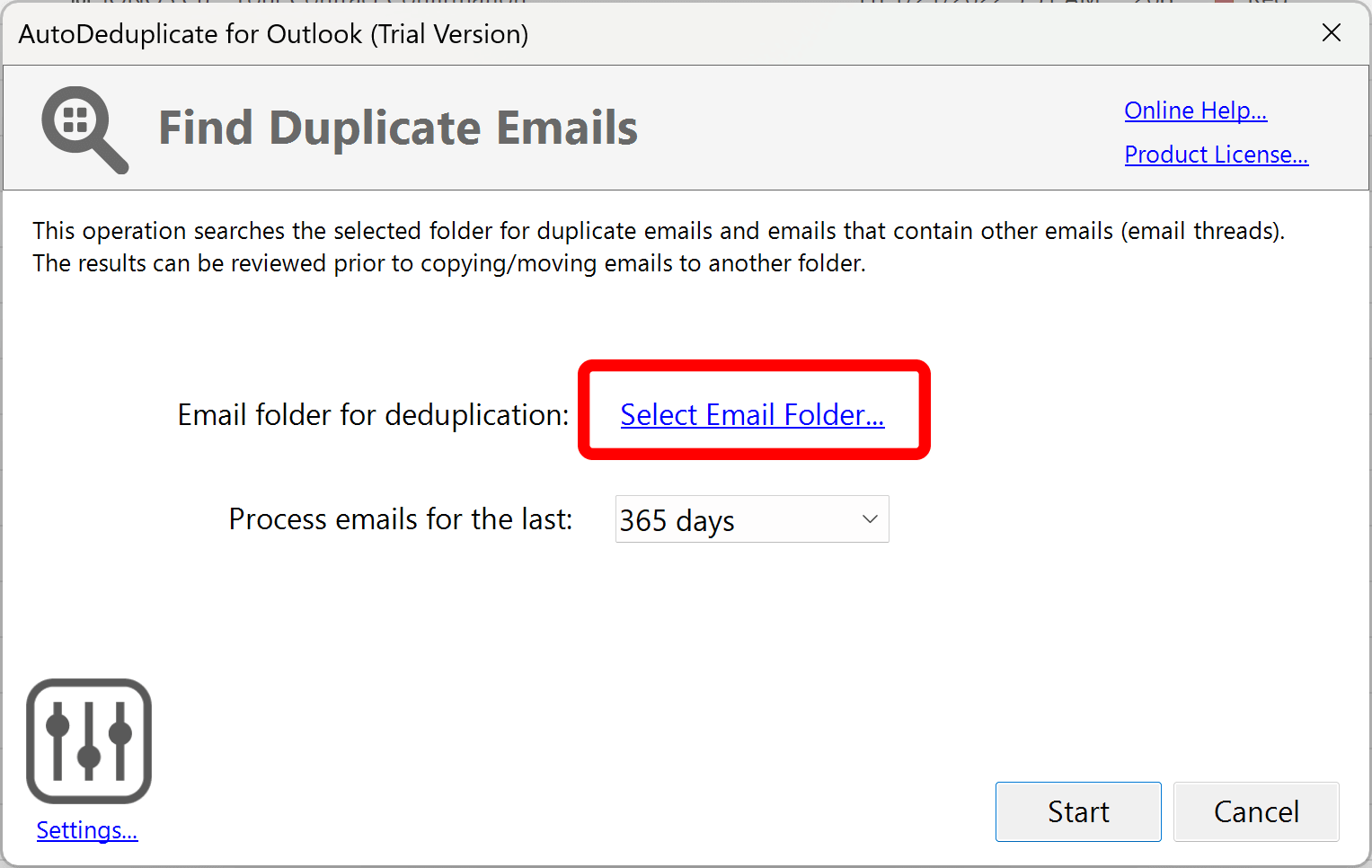Click the Select Email Folder link
1372x868 pixels.
pos(752,414)
